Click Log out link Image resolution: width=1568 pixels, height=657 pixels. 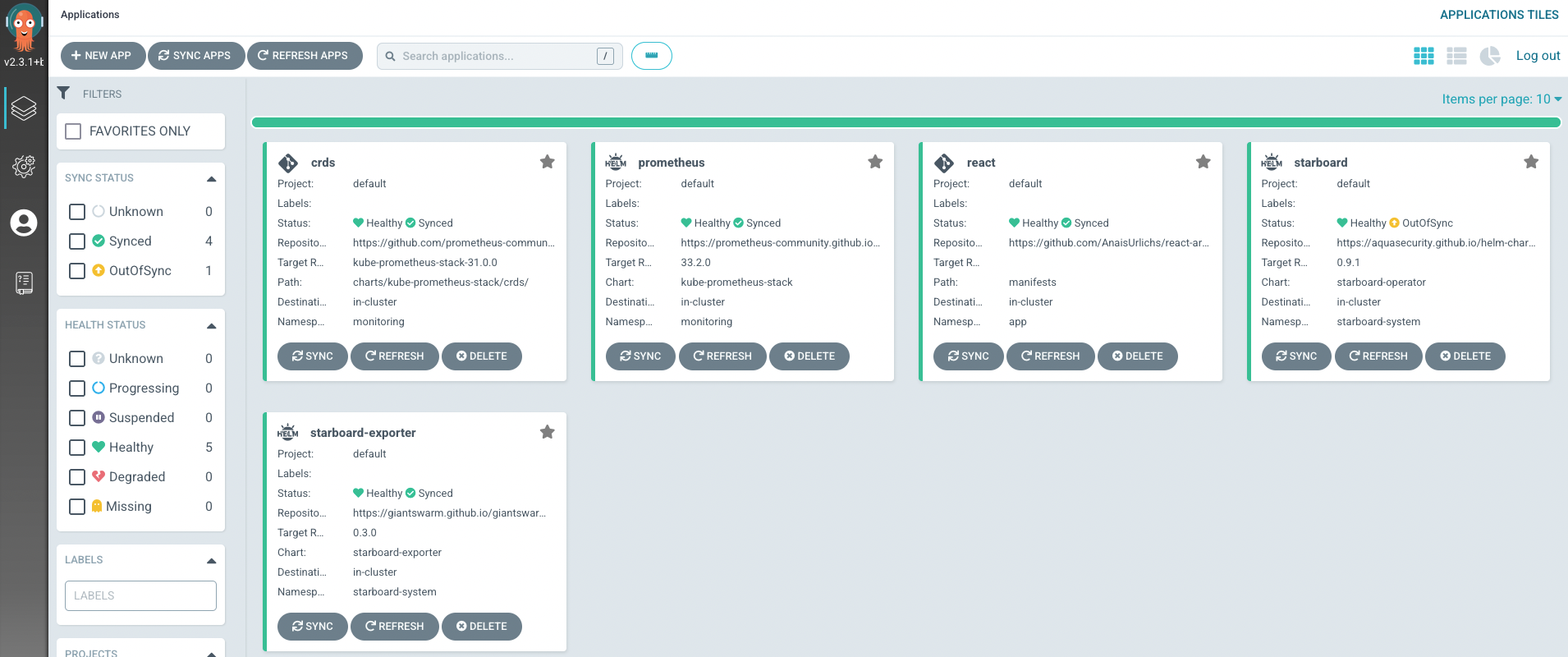coord(1538,56)
